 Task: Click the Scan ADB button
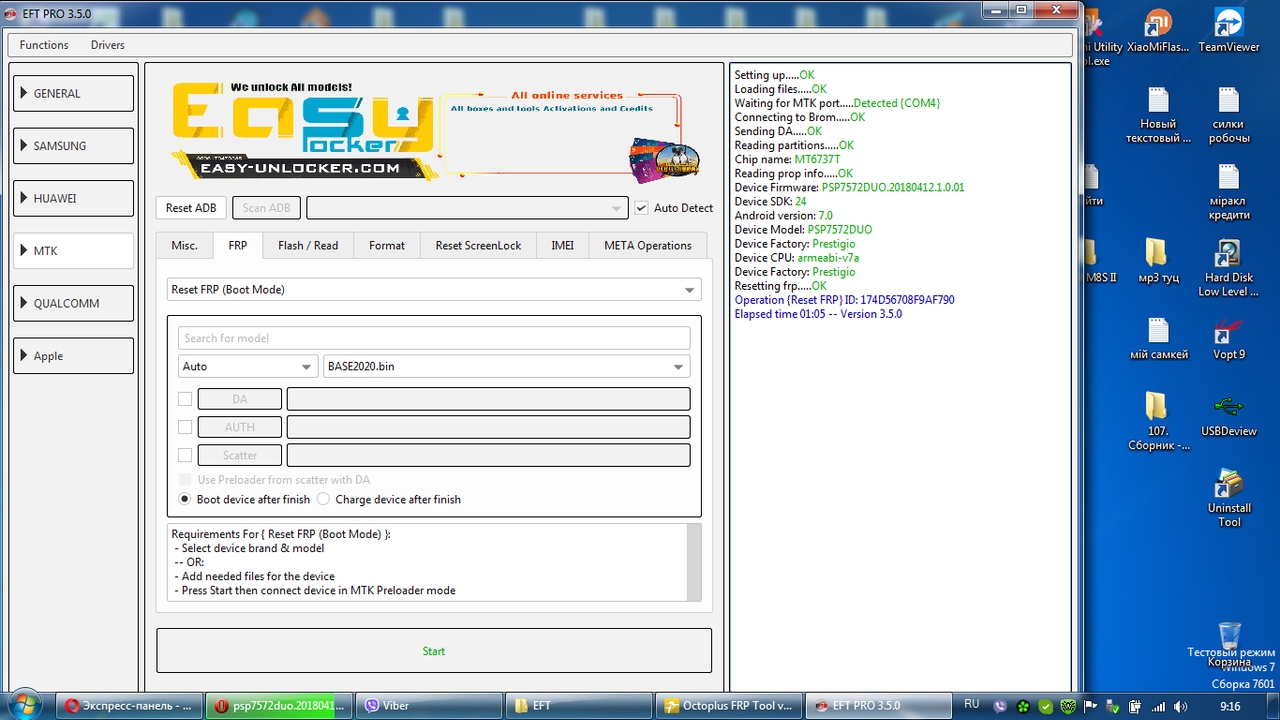[267, 208]
